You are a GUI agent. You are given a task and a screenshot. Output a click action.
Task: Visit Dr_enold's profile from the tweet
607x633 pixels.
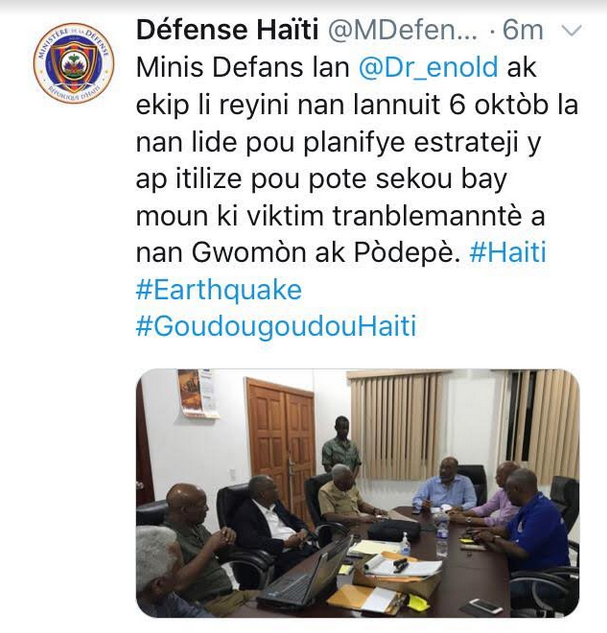click(x=428, y=67)
